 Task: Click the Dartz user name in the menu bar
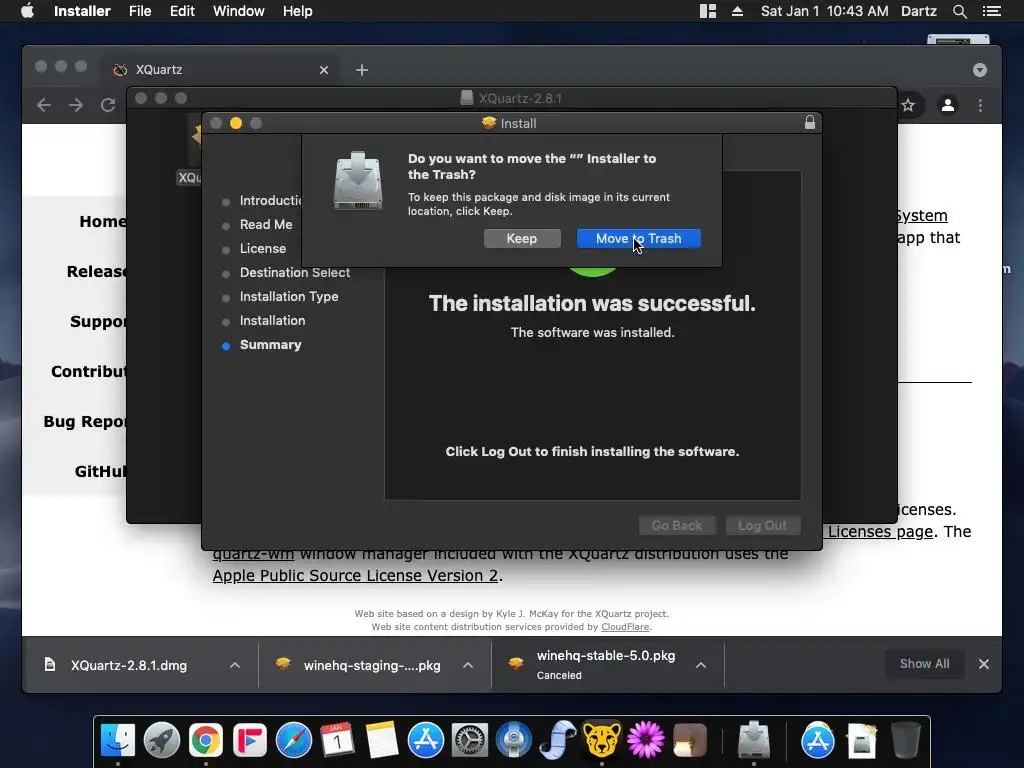pos(919,11)
